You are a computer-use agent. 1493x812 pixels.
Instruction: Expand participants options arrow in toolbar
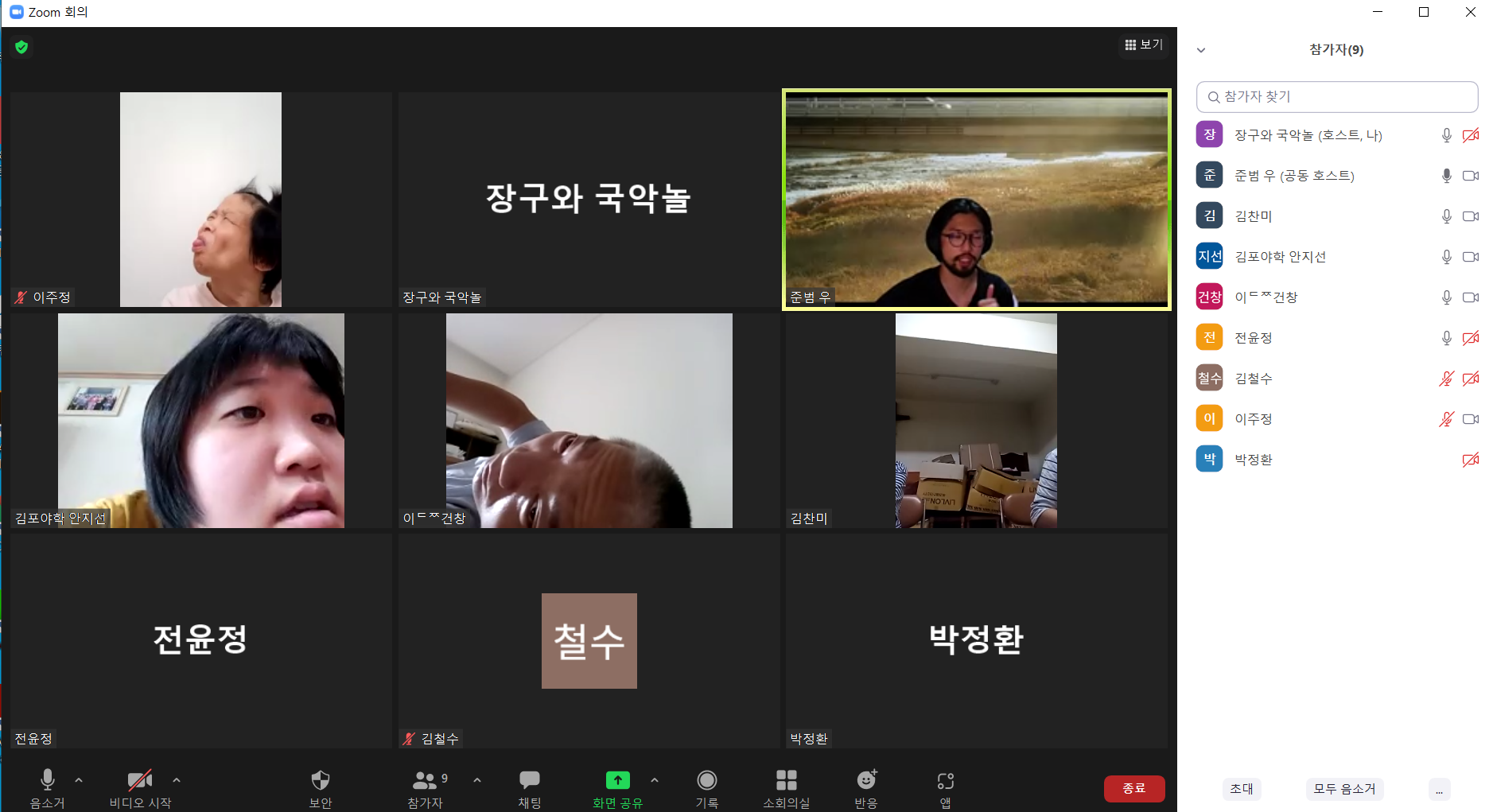click(477, 780)
